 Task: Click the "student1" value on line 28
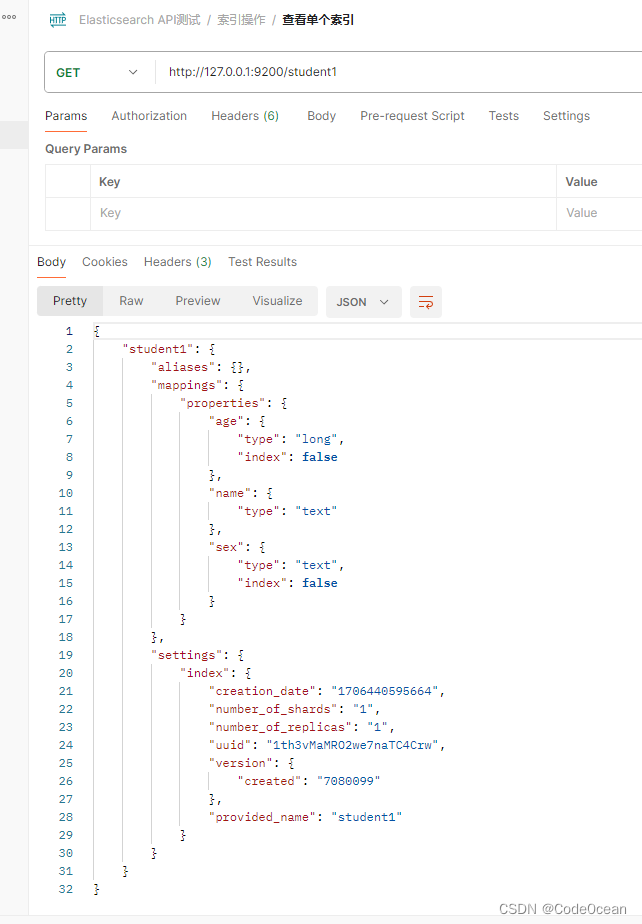tap(366, 817)
